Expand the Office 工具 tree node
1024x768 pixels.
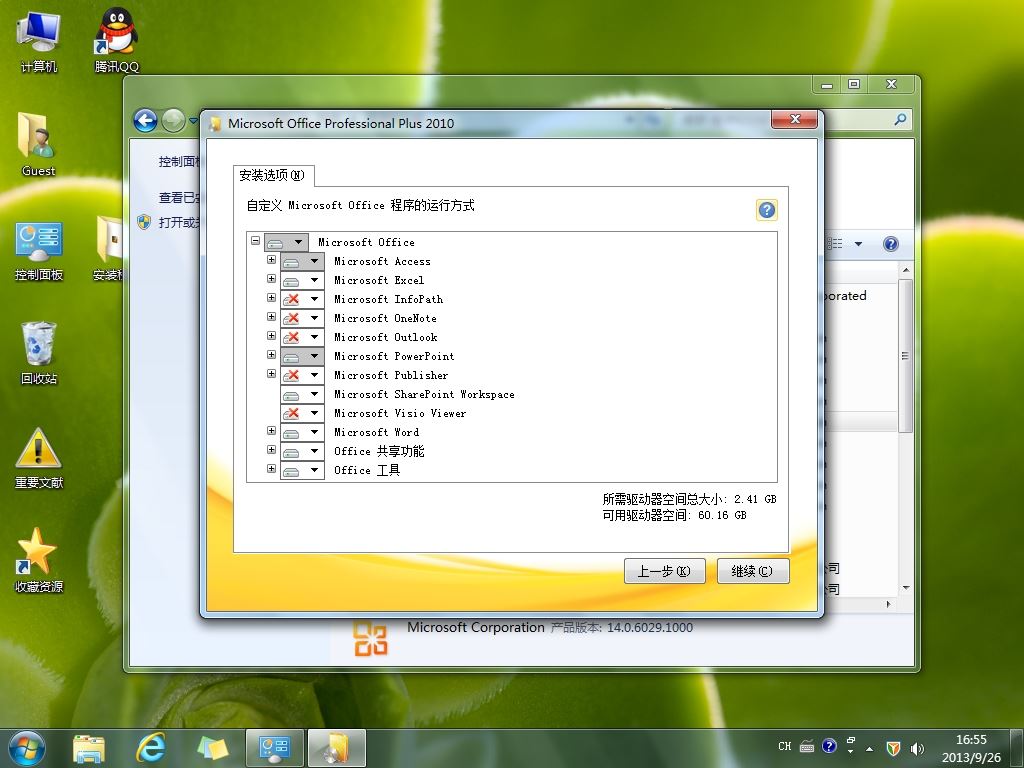click(x=272, y=468)
